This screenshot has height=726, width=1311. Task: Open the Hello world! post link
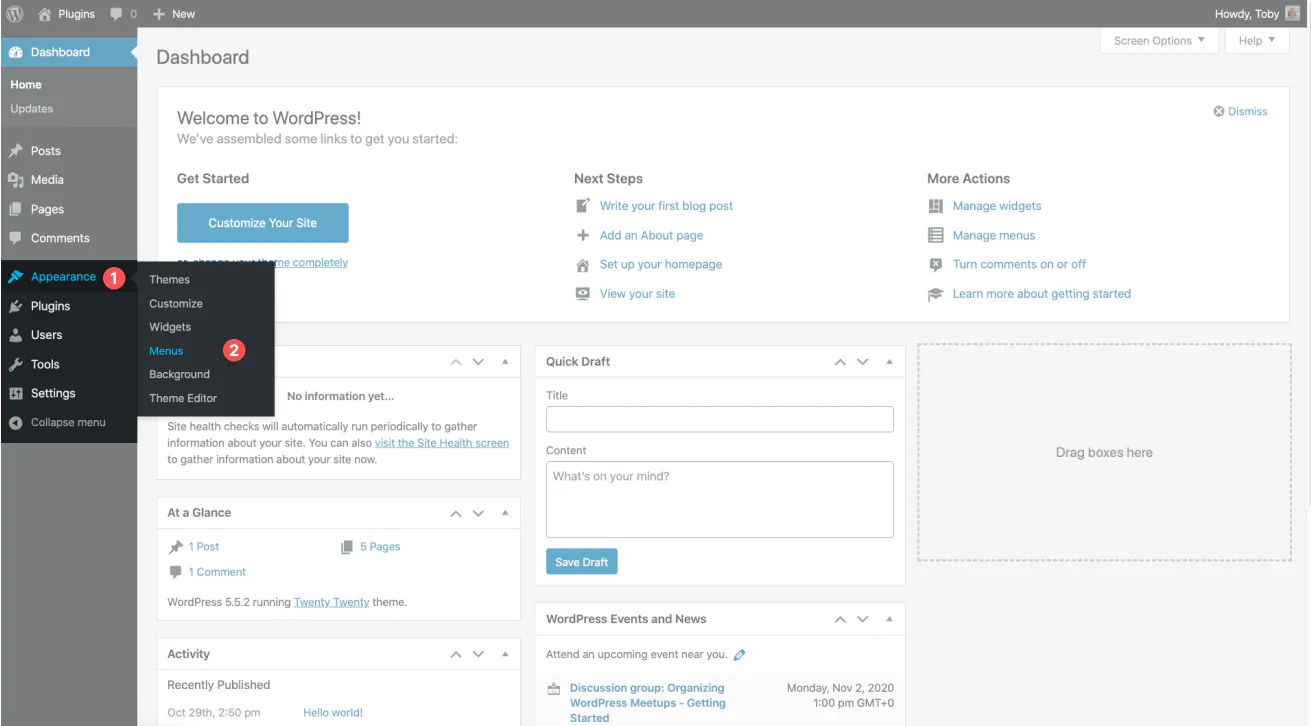[333, 713]
